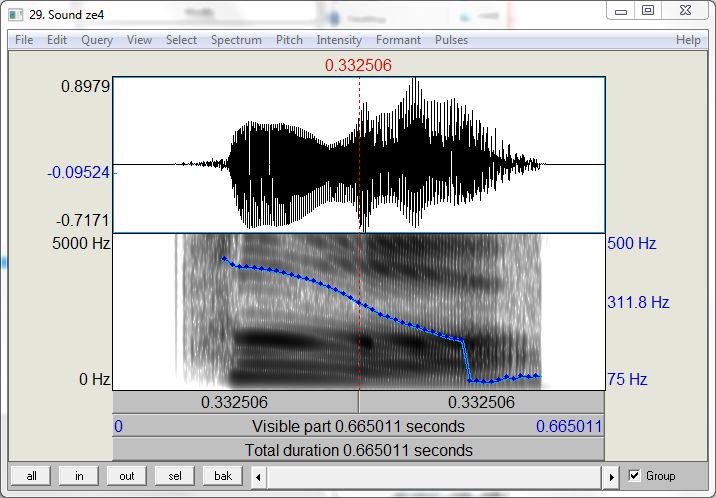The width and height of the screenshot is (716, 498).
Task: Click the 'all' zoom button
Action: [32, 476]
